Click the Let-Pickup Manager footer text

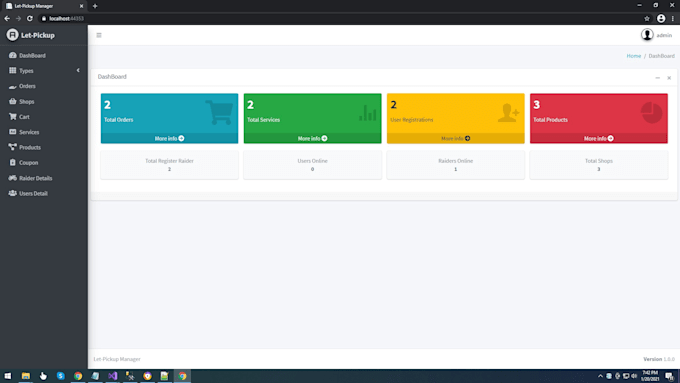point(117,359)
